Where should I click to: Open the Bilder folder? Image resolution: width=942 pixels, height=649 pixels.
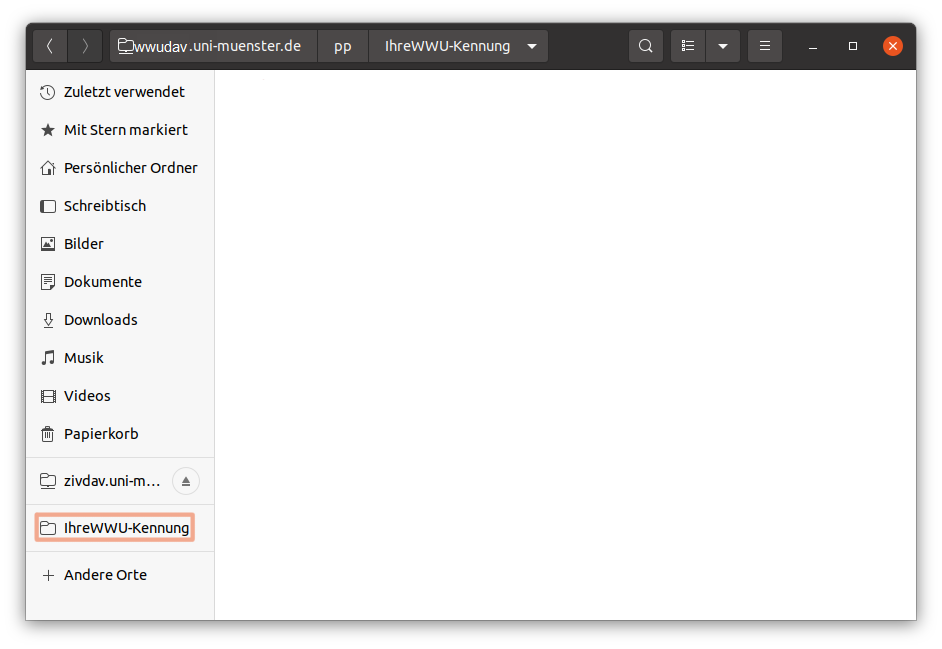(x=83, y=244)
